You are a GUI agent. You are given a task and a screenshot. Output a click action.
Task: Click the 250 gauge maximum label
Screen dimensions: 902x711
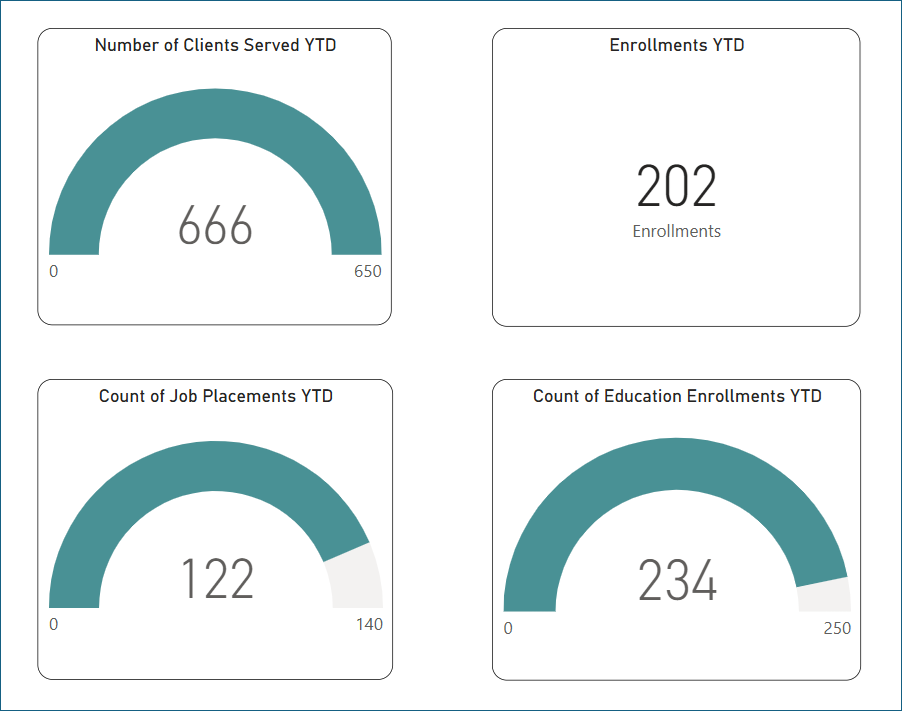(x=837, y=629)
